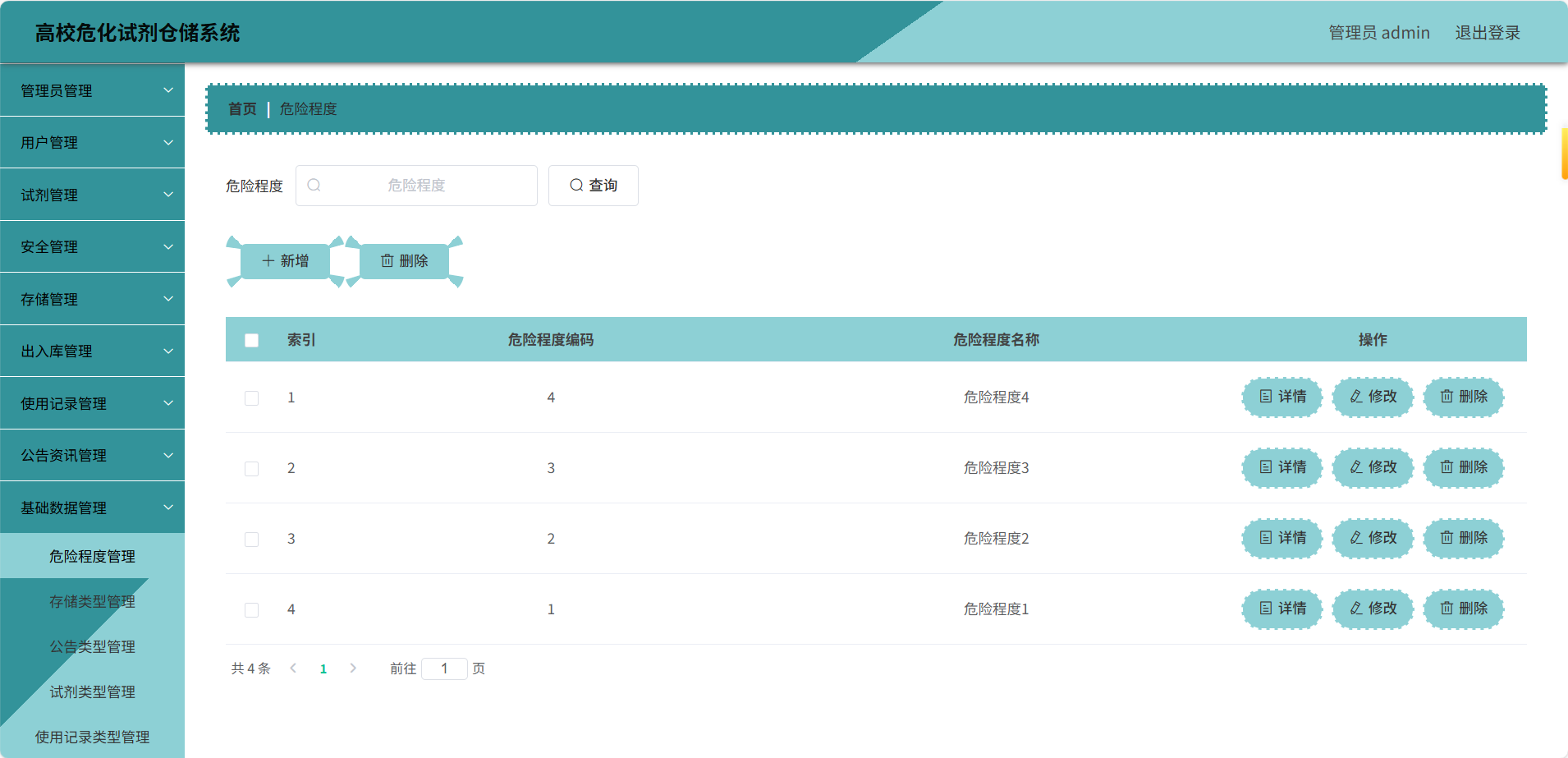The width and height of the screenshot is (1568, 758).
Task: Expand the 安全管理 menu chevron
Action: coord(168,246)
